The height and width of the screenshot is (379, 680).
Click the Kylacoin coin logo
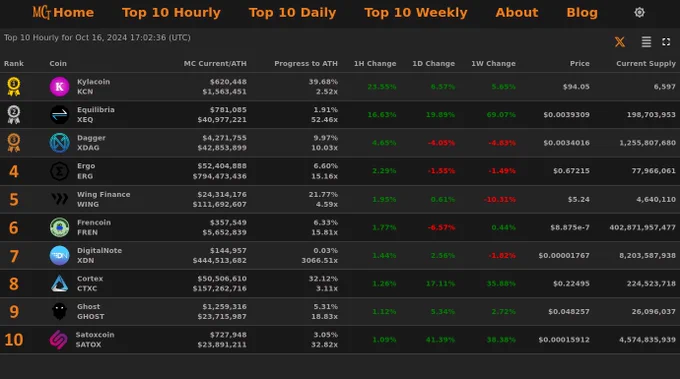59,87
